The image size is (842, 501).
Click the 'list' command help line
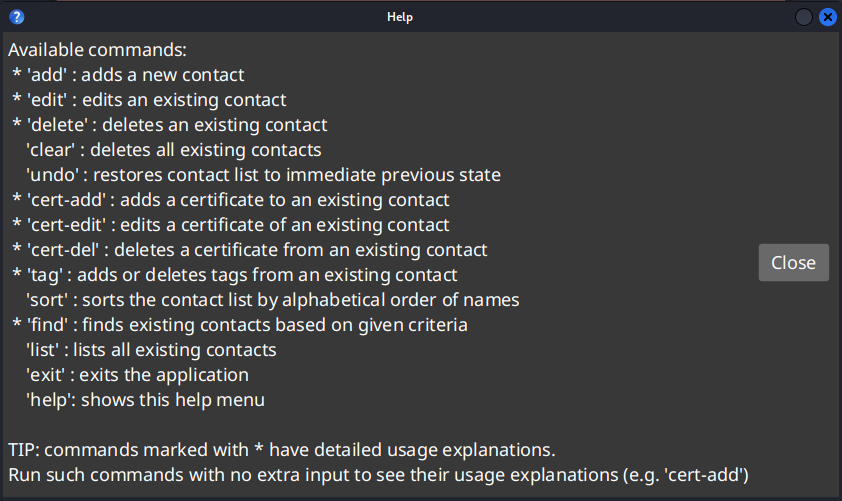point(151,350)
